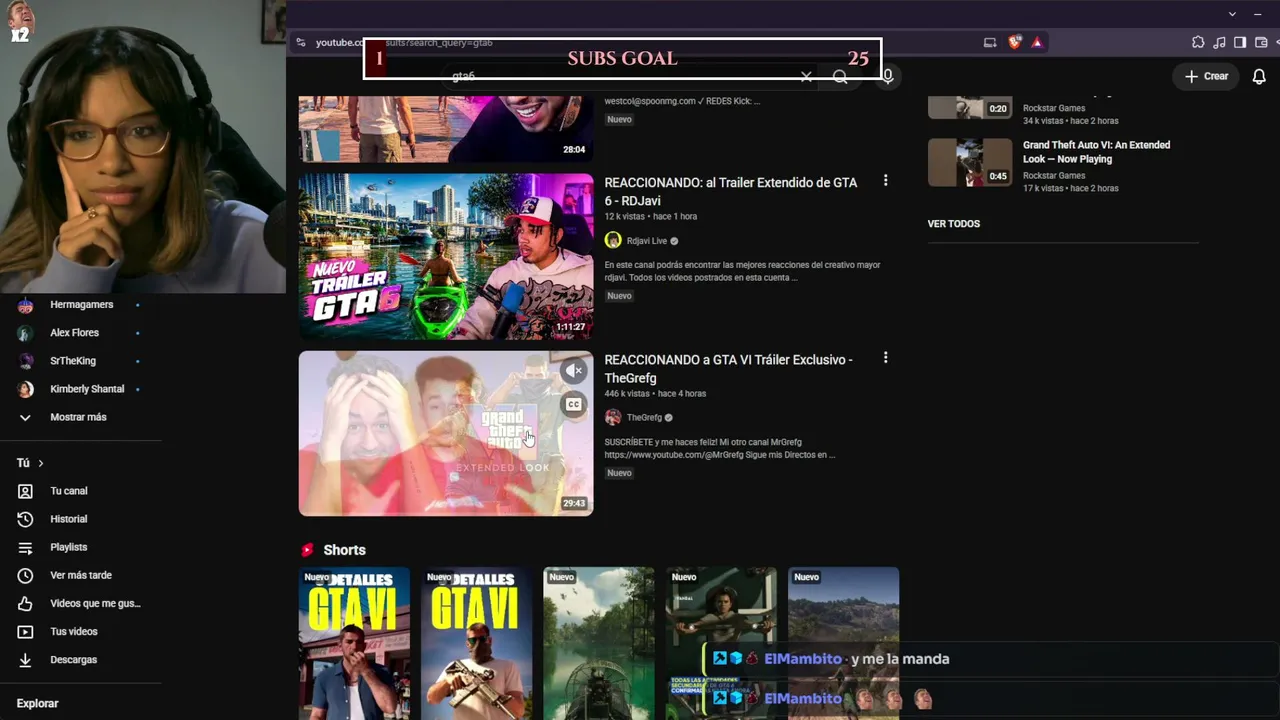Click the Descargas download arrow icon
The height and width of the screenshot is (720, 1280).
click(26, 660)
